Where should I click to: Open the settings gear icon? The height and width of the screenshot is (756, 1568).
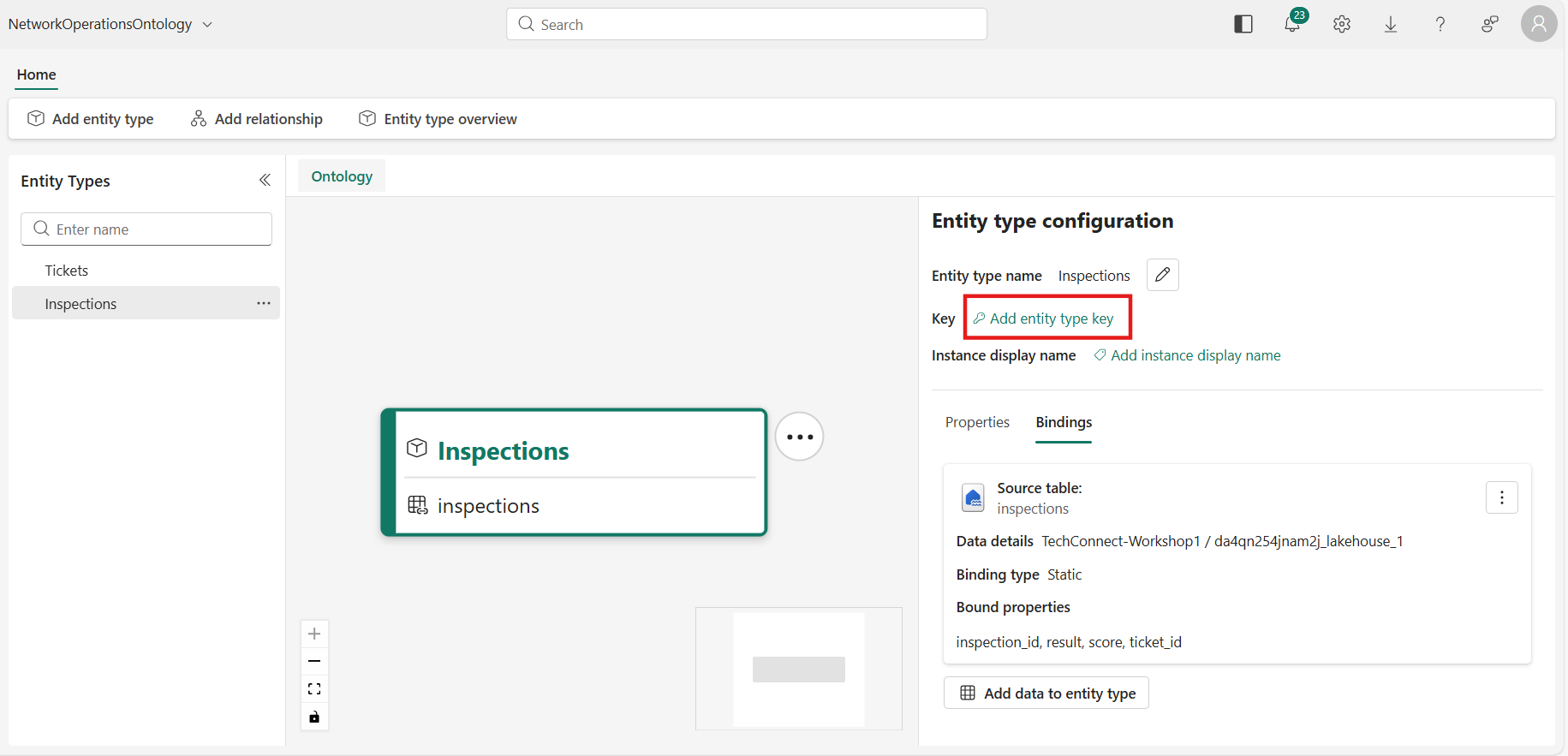(x=1342, y=24)
